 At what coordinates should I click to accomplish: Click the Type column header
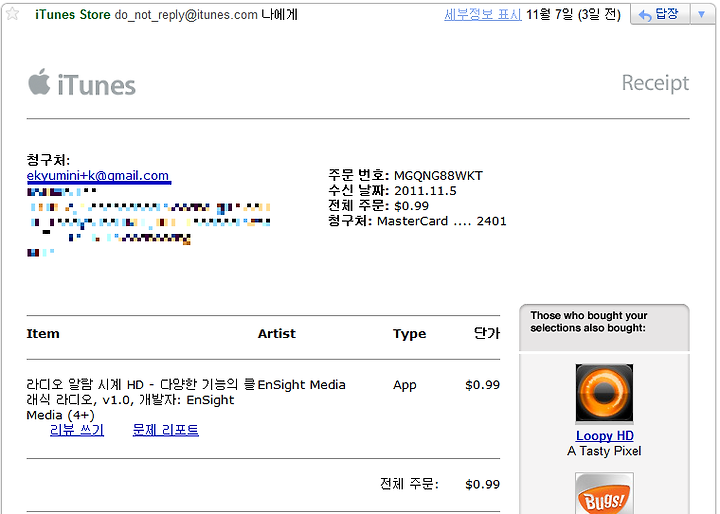tap(409, 334)
